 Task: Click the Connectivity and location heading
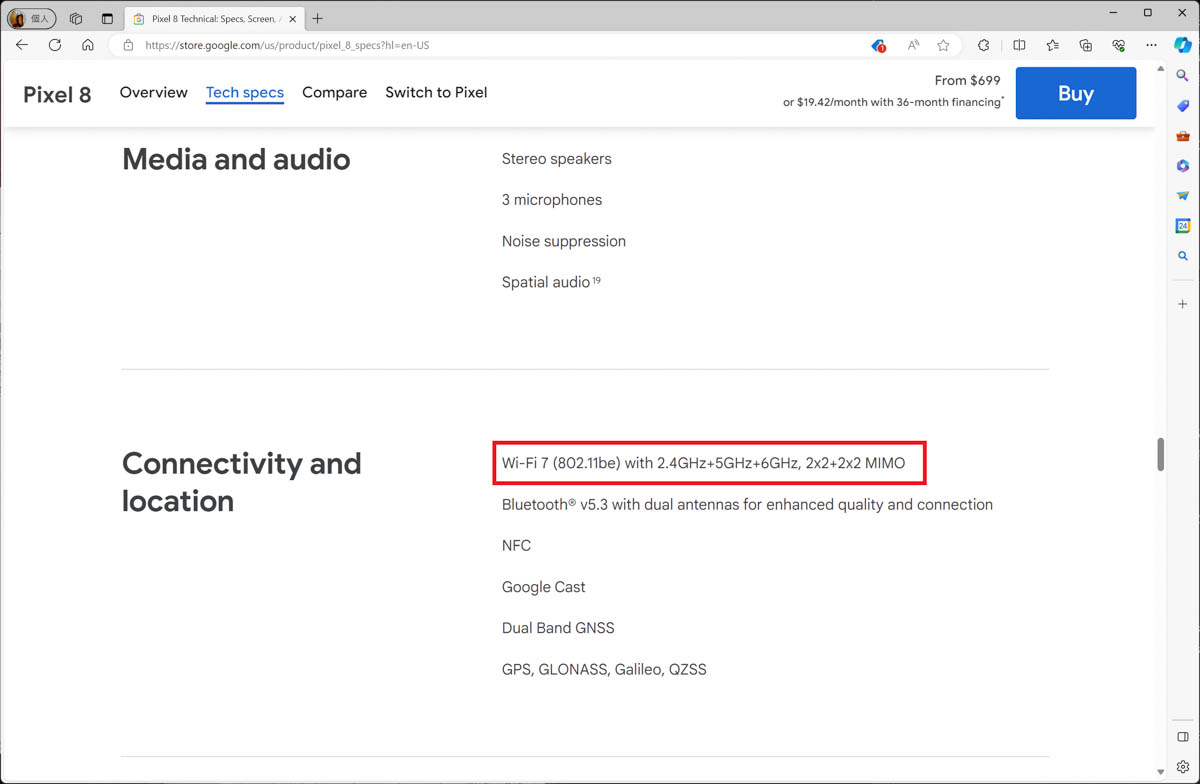241,482
